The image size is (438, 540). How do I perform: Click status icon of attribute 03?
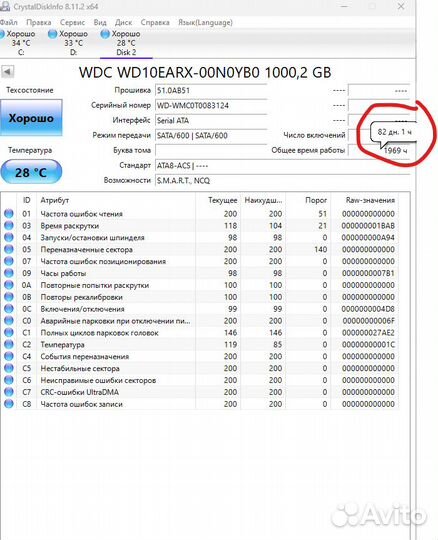click(9, 226)
